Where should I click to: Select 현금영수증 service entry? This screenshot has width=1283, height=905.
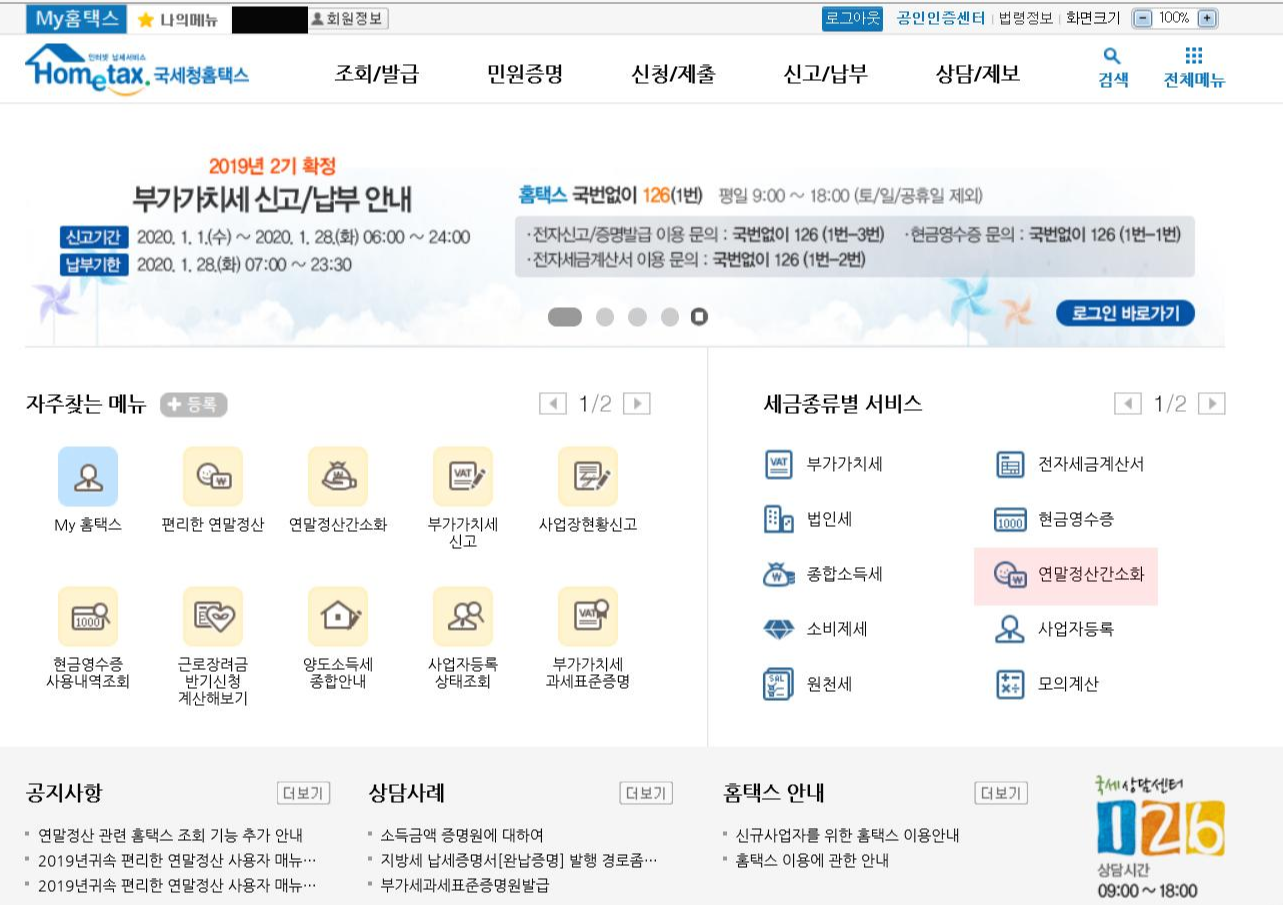1054,519
